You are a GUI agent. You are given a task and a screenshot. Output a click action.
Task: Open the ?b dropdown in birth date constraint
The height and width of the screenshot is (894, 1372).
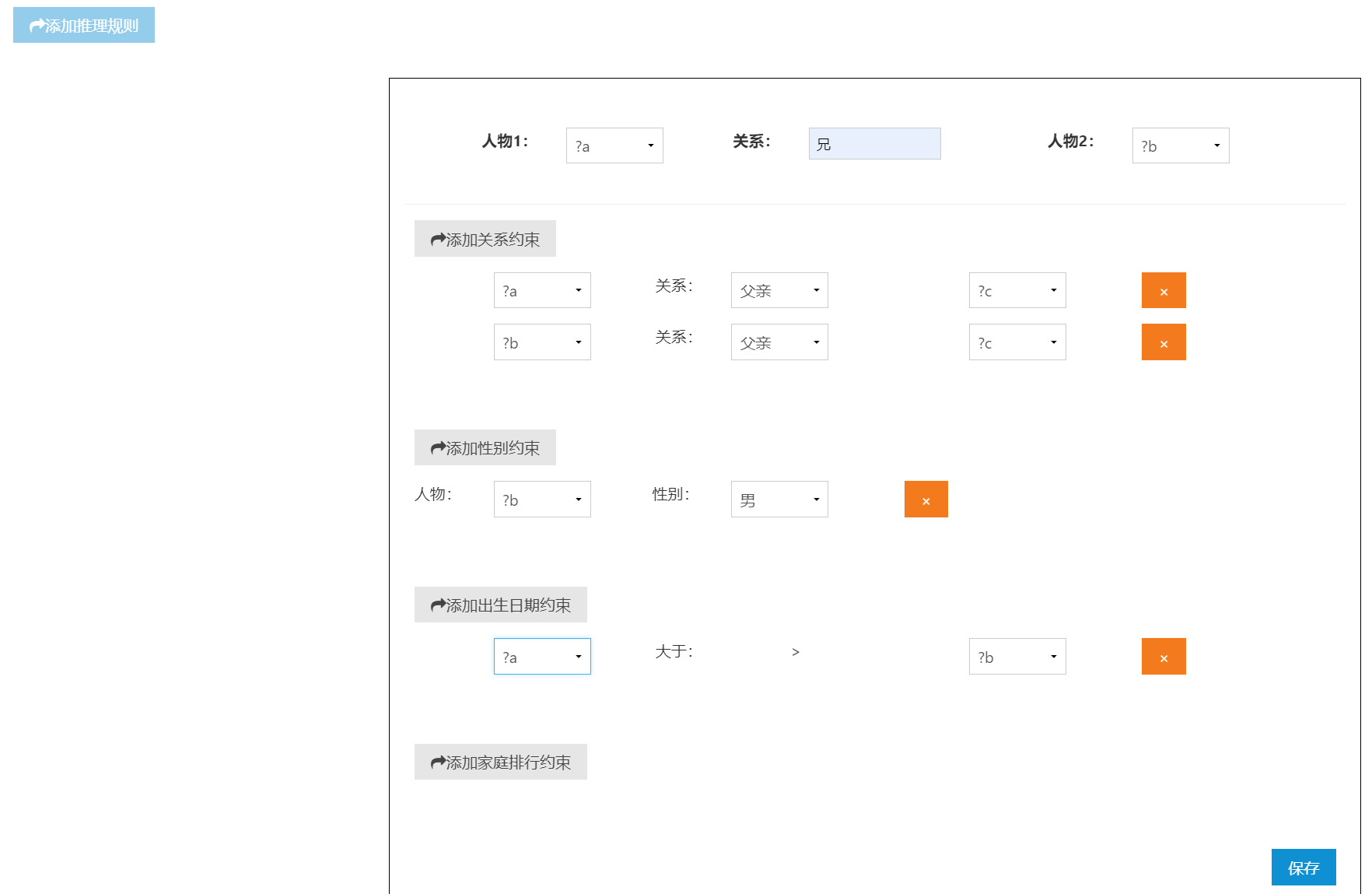[1017, 657]
